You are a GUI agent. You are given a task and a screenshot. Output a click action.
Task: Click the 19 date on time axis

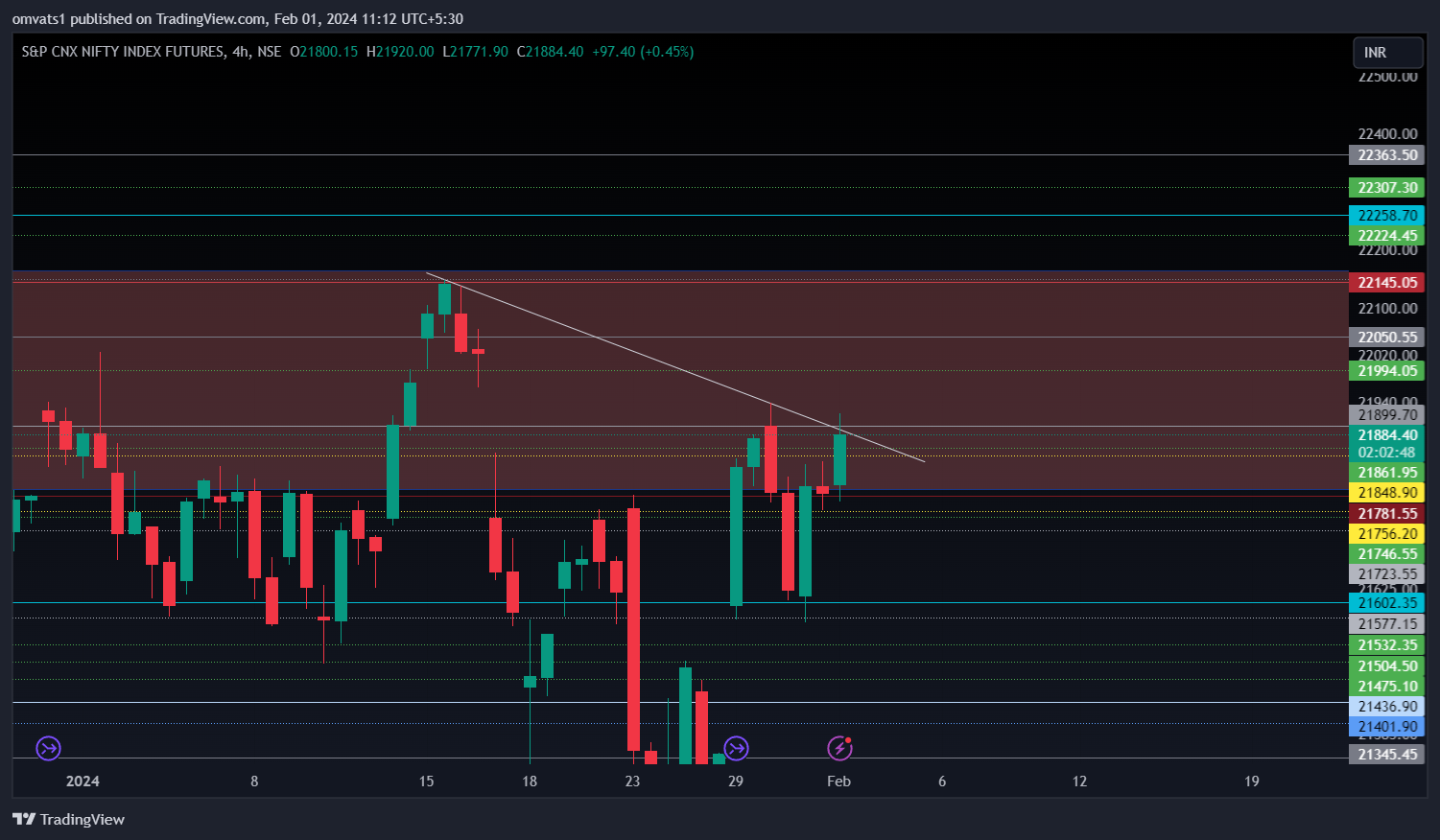[1252, 782]
